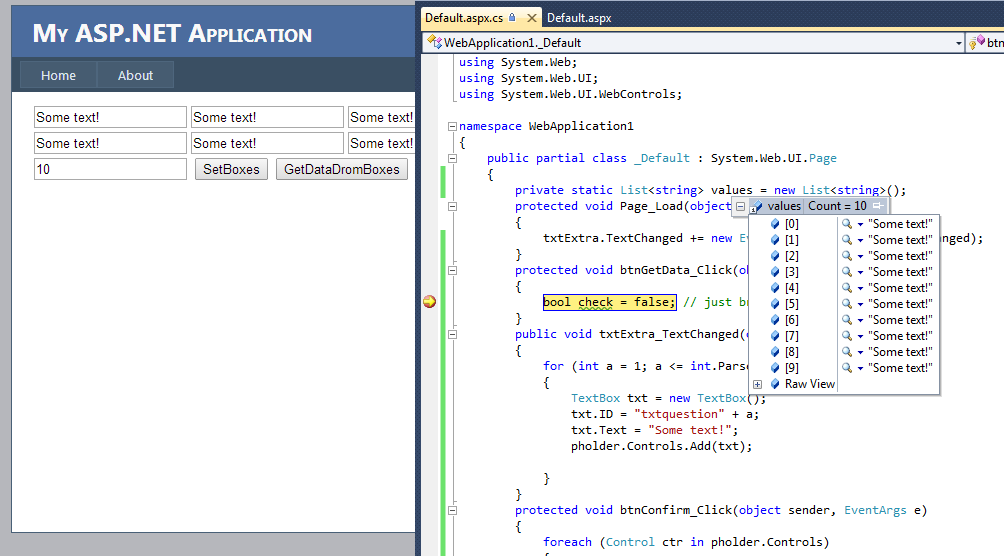
Task: Click the GetDataDromBoxes button
Action: (x=342, y=169)
